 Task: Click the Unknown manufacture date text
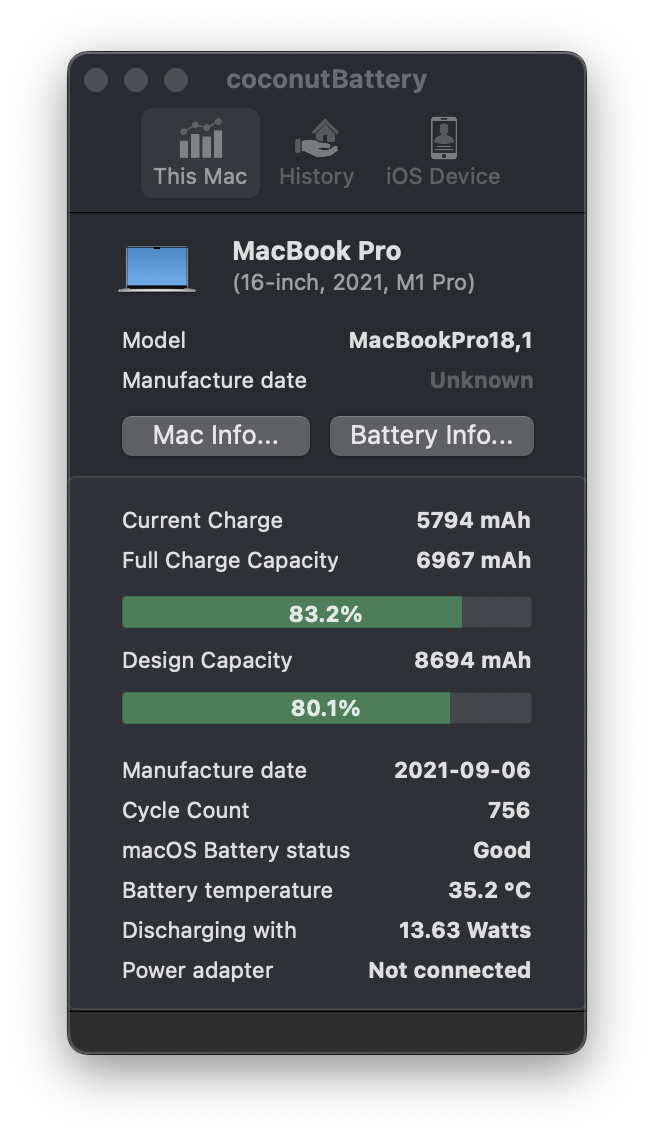(481, 380)
